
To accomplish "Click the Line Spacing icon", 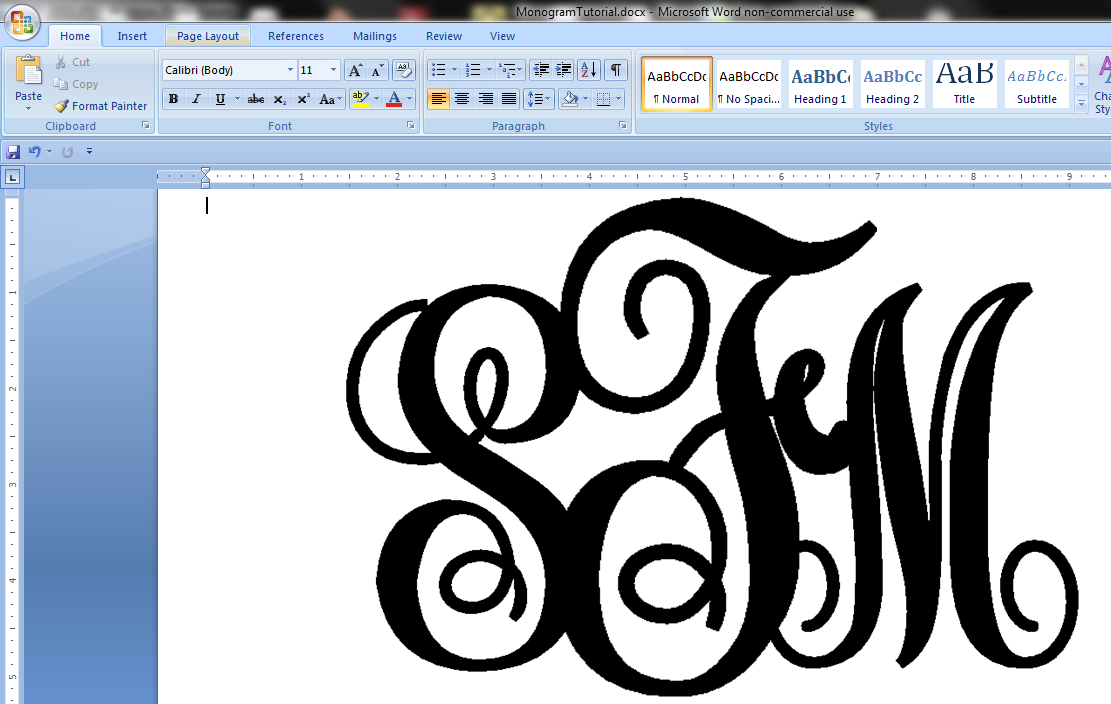I will pos(535,99).
